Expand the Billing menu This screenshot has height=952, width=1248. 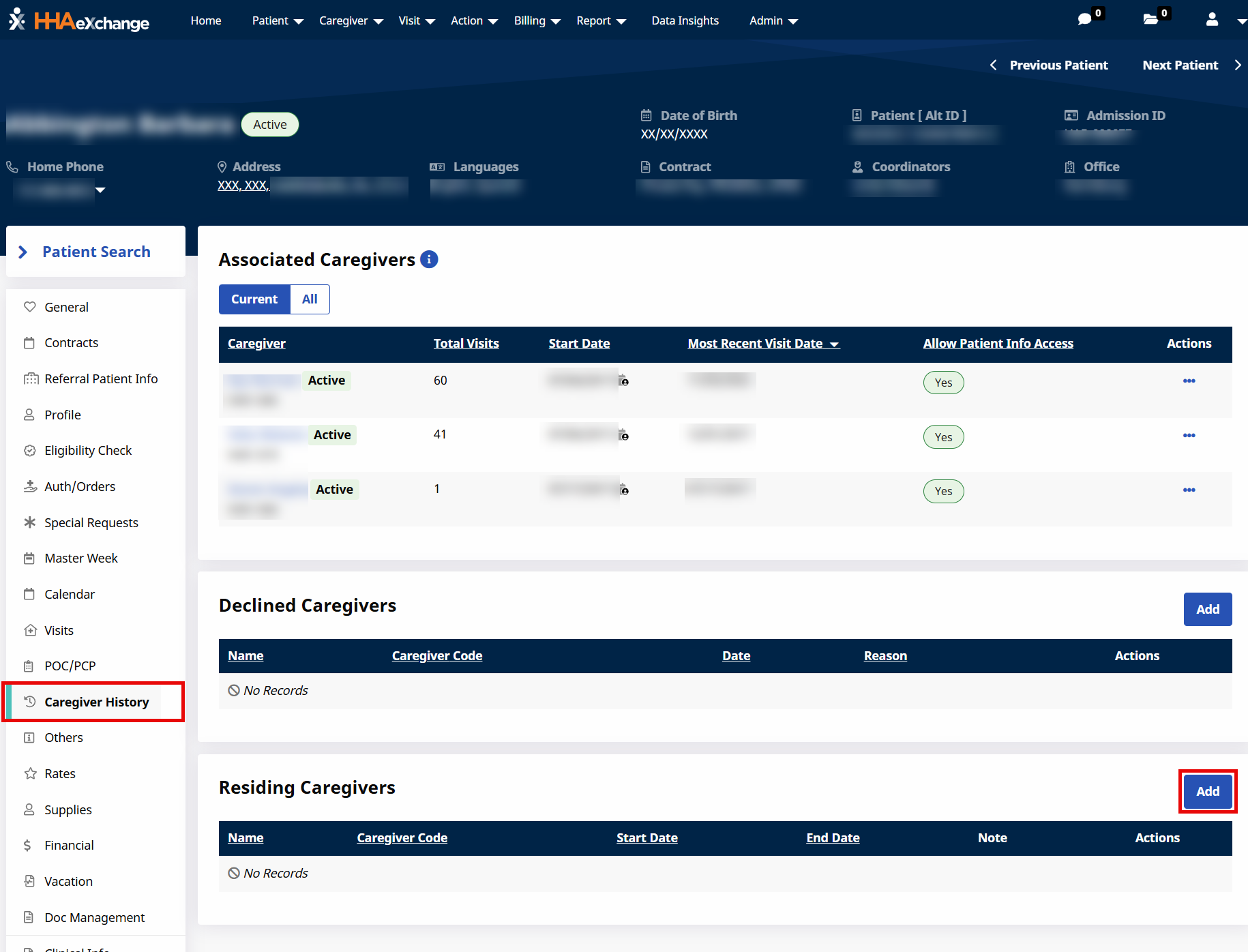[537, 21]
